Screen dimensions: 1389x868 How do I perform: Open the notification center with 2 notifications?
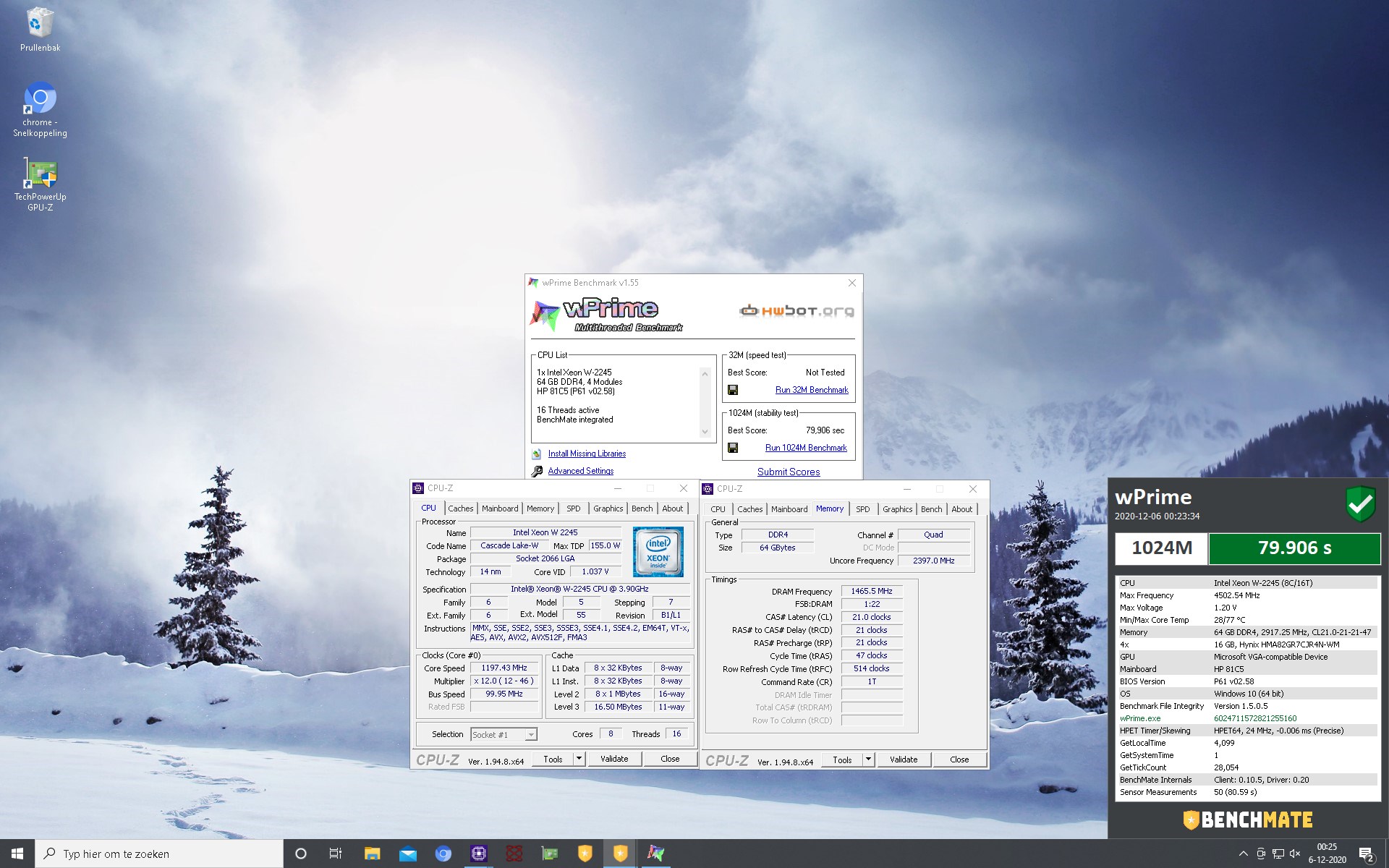point(1366,854)
